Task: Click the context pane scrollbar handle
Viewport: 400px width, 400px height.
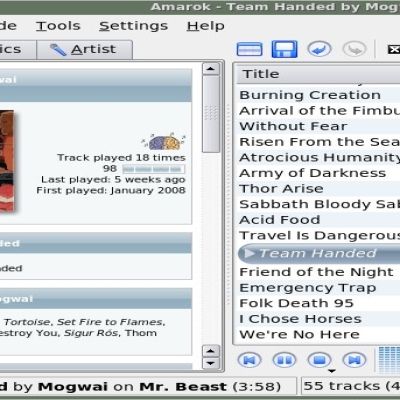Action: 211,113
